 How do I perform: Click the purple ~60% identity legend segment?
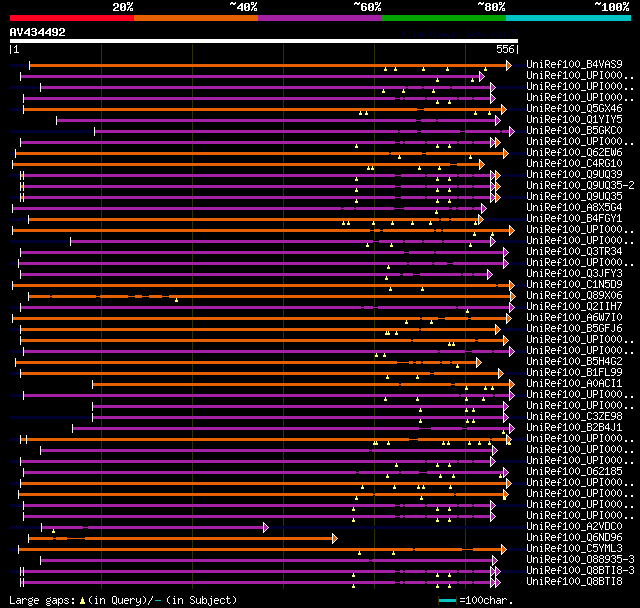click(320, 18)
